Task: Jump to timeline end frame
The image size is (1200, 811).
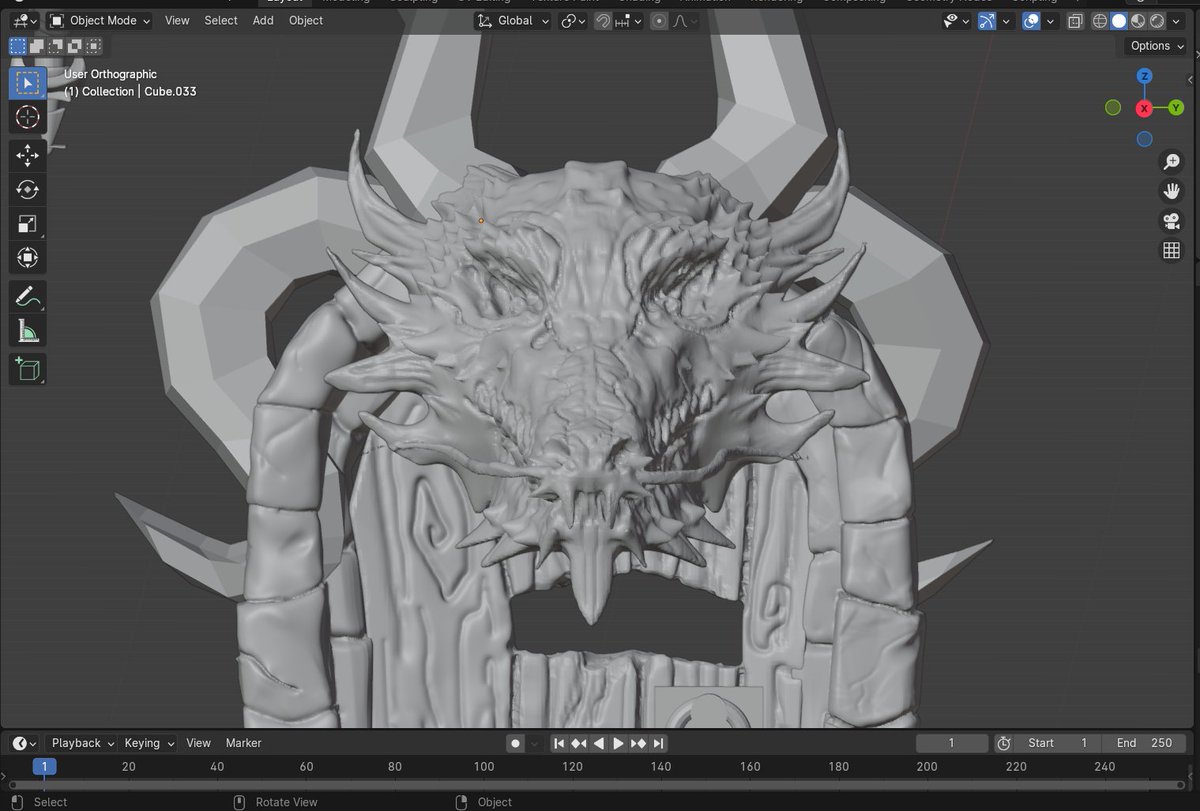Action: coord(659,743)
